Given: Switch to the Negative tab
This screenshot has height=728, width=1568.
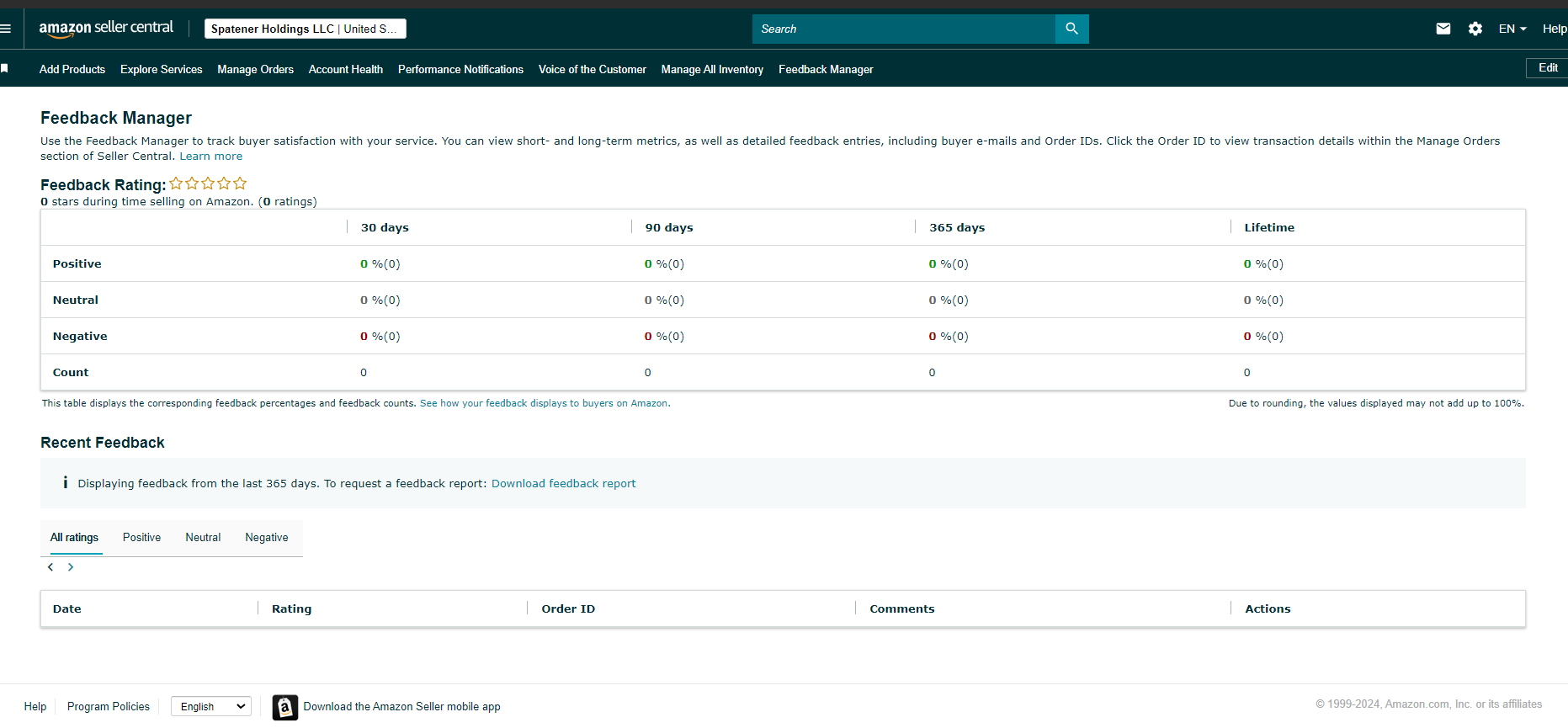Looking at the screenshot, I should 267,537.
